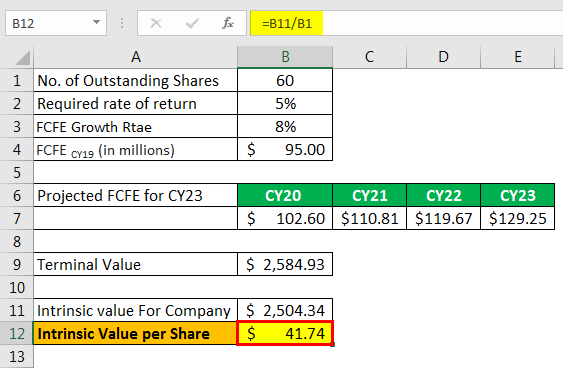Viewport: 563px width, 368px height.
Task: Expand the Name Box dropdown arrow
Action: click(x=96, y=23)
